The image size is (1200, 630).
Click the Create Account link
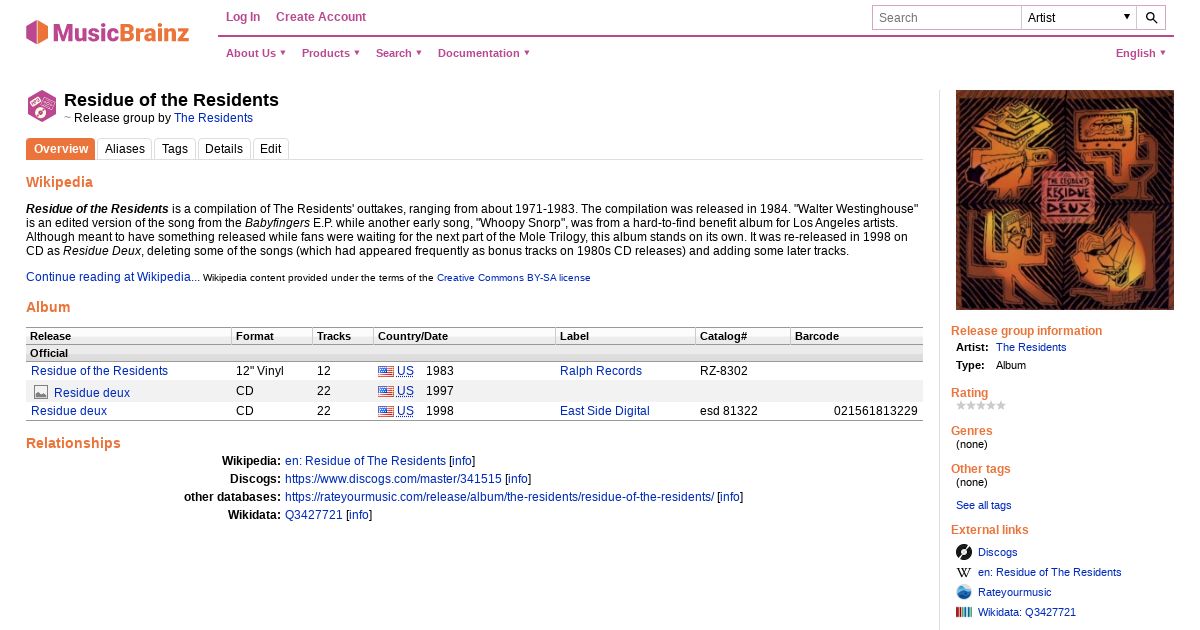coord(321,17)
